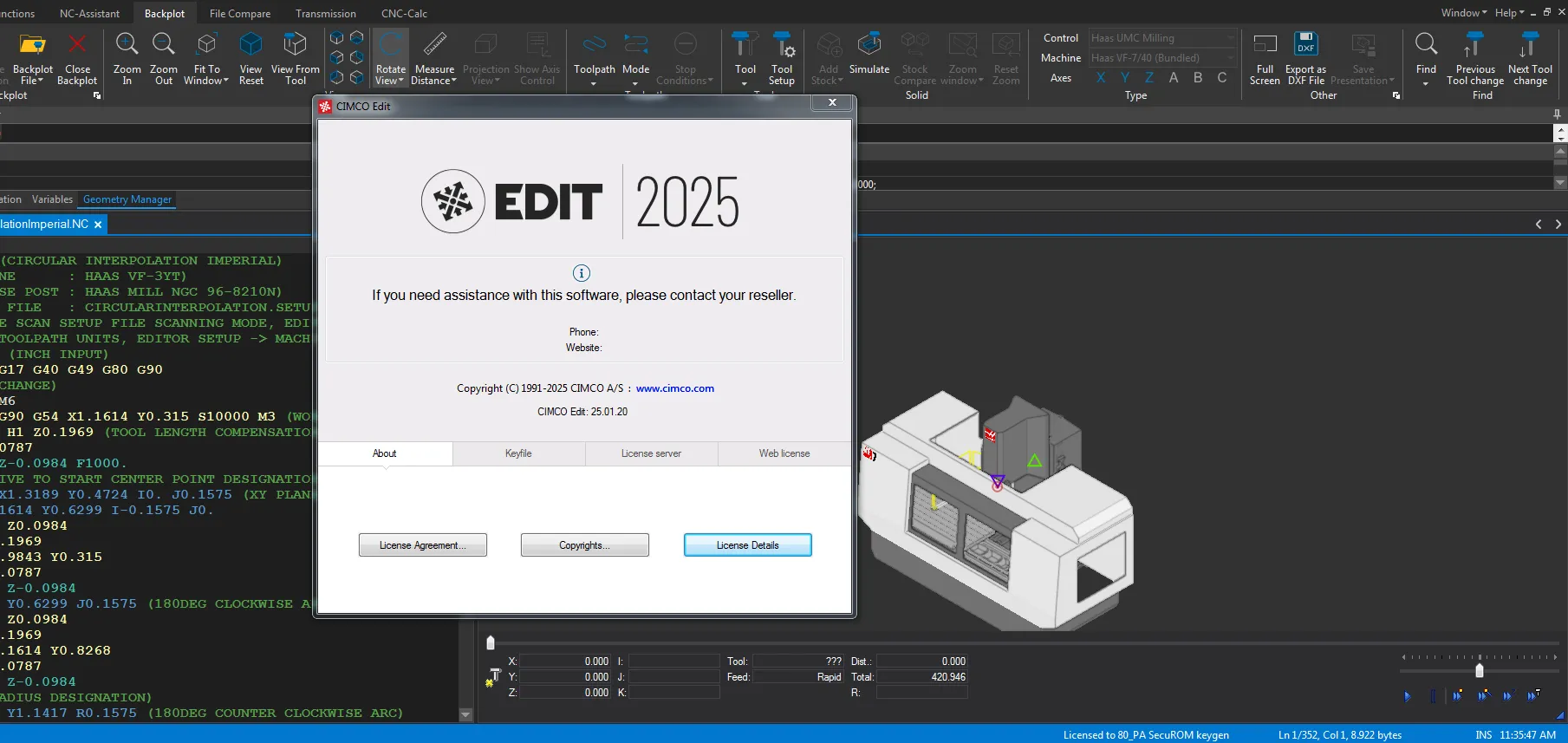Open the Control type combo box

click(1162, 38)
